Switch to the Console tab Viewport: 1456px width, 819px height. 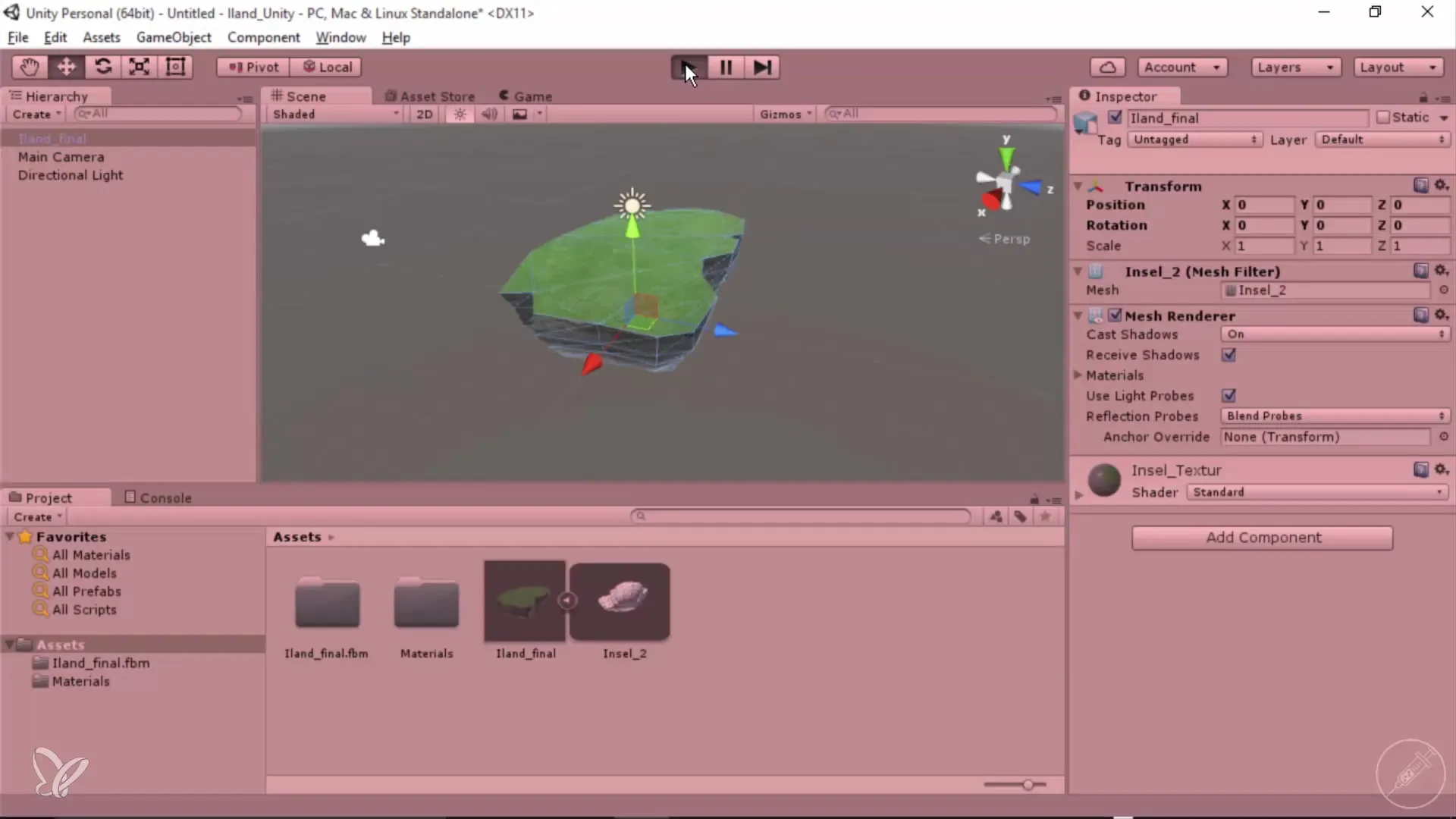158,498
